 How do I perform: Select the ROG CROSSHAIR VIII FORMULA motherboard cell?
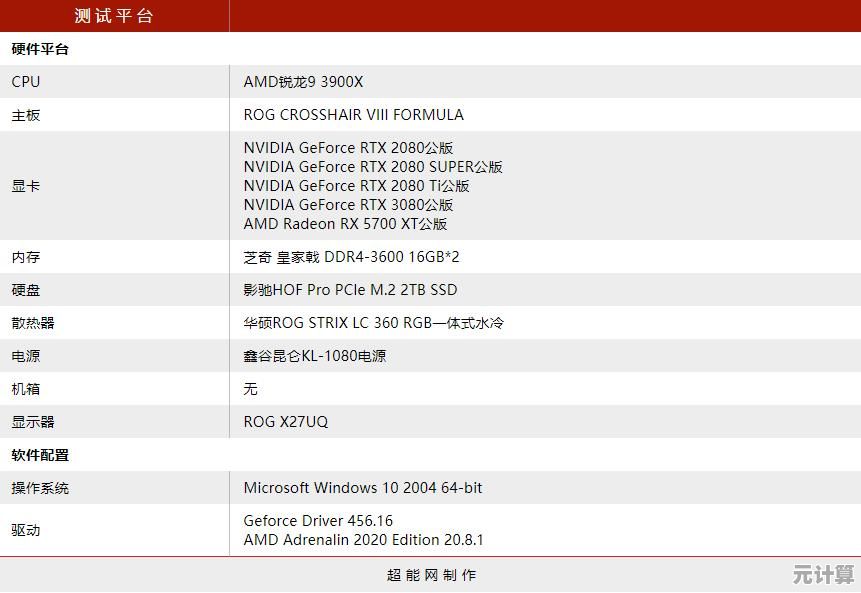click(353, 115)
